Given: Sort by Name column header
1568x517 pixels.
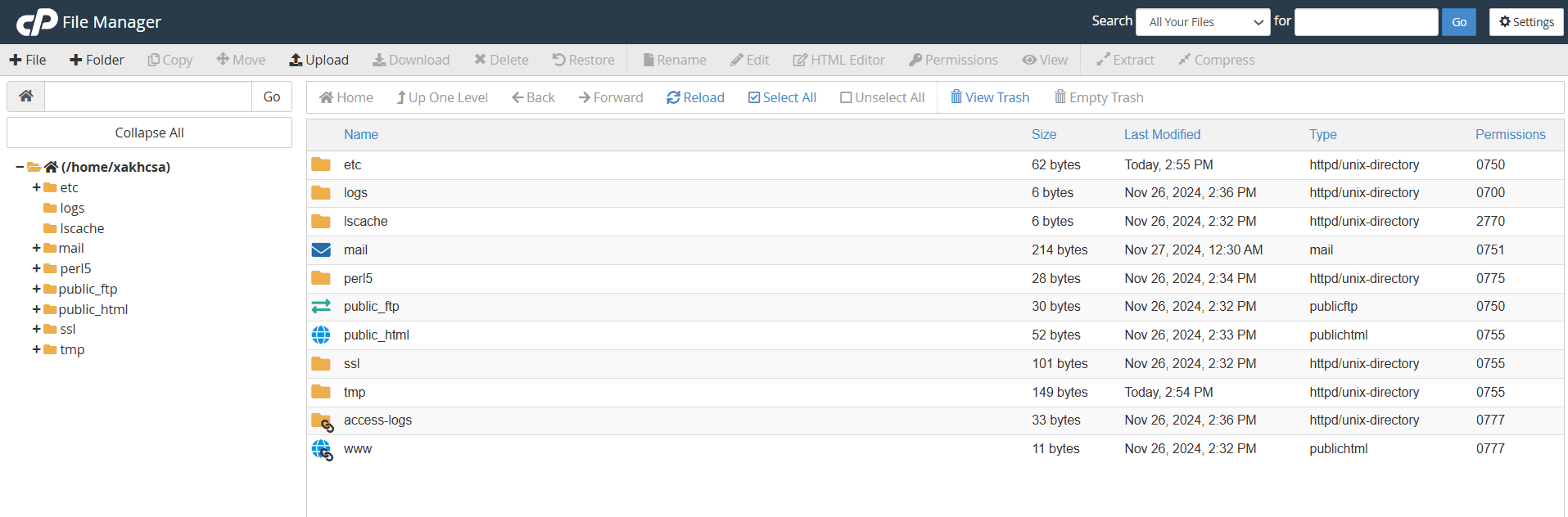Looking at the screenshot, I should coord(361,134).
